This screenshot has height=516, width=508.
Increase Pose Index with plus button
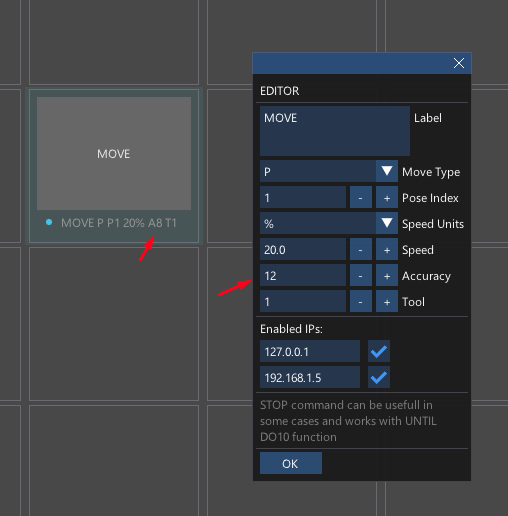(x=387, y=197)
